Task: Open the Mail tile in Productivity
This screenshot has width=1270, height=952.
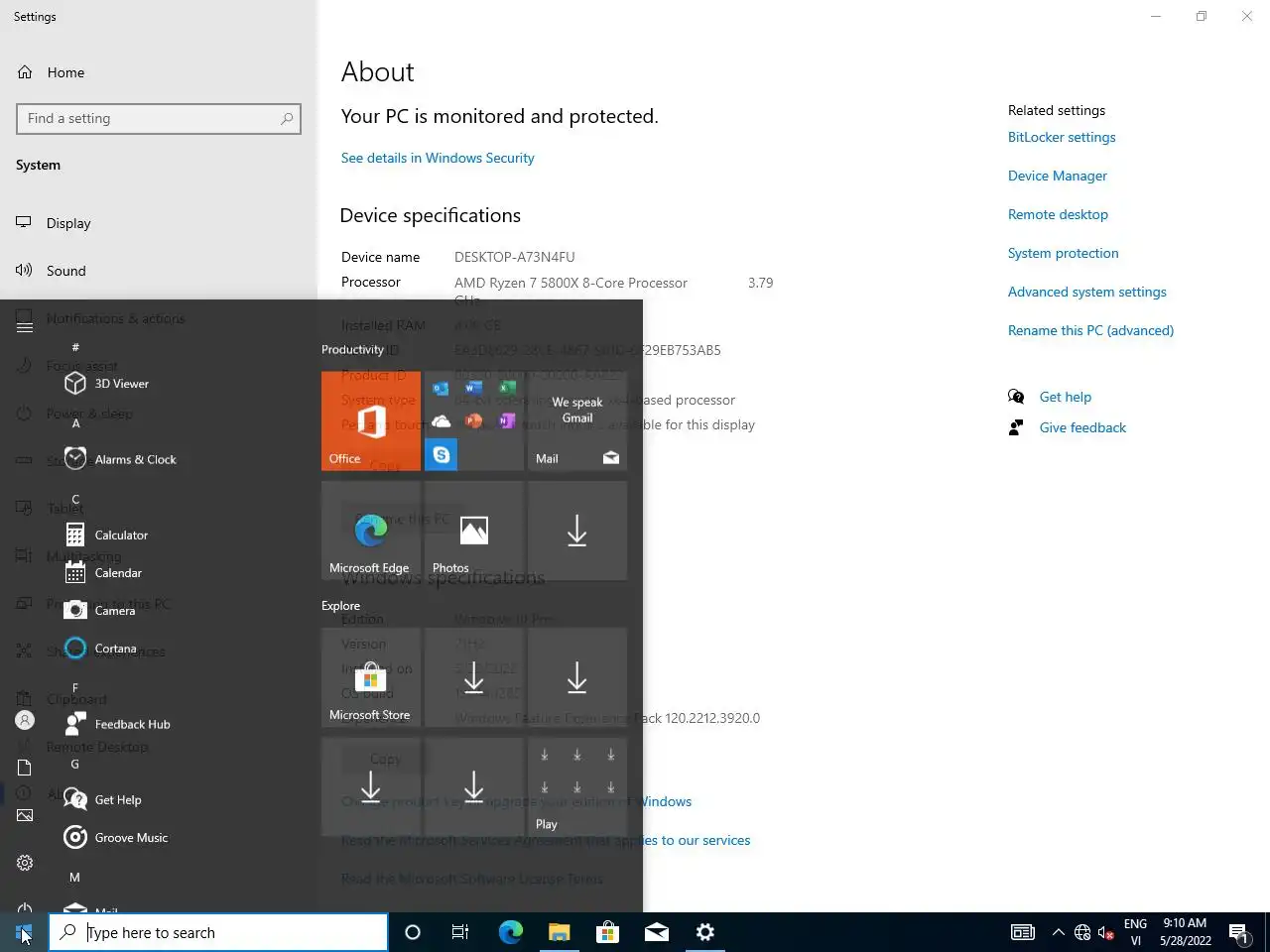Action: coord(577,420)
